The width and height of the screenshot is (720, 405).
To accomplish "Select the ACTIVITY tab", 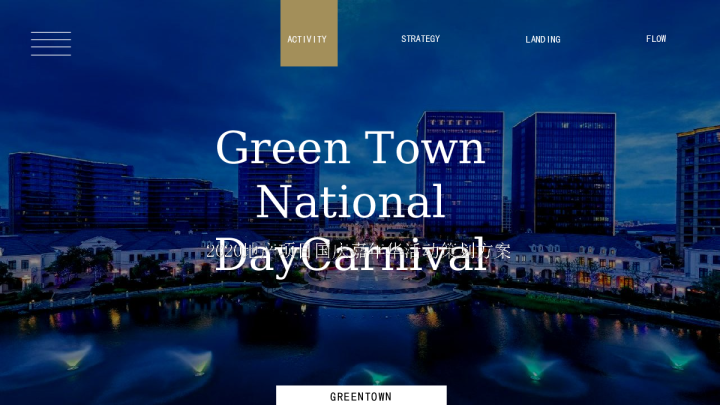I will tap(308, 39).
